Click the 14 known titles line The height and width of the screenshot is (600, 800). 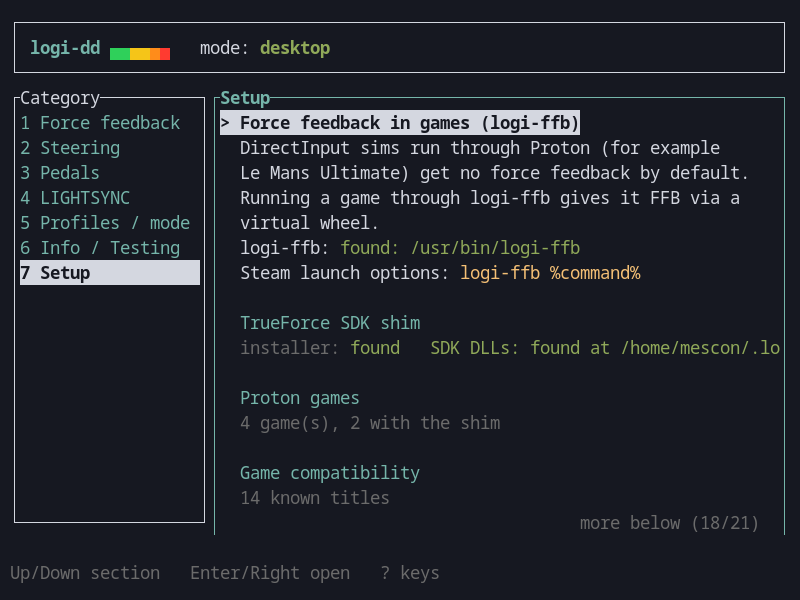coord(315,498)
